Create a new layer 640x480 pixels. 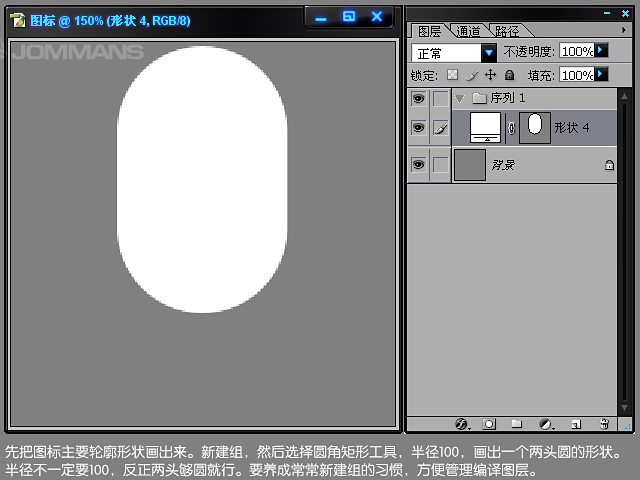[x=575, y=424]
